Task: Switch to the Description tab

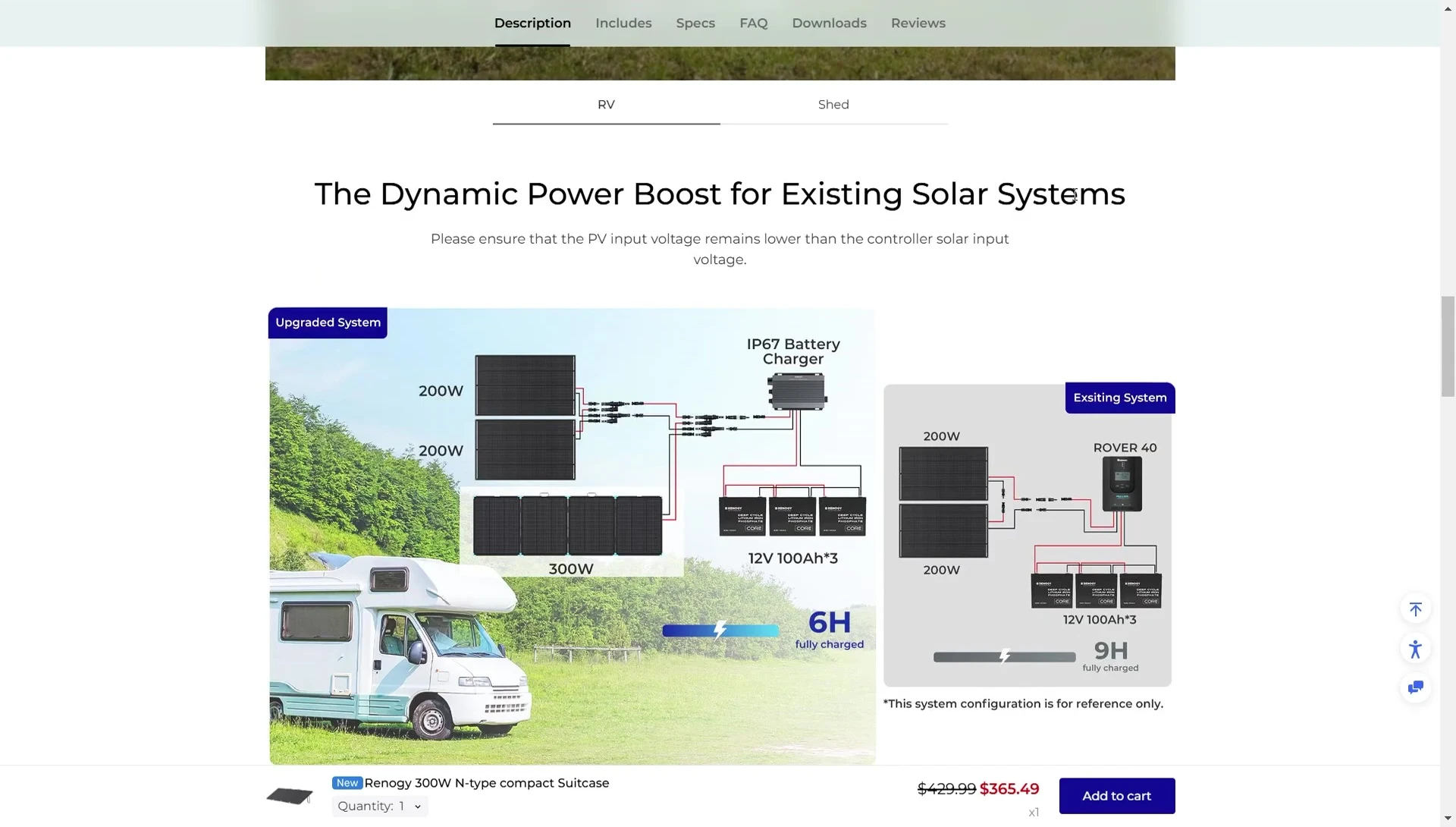Action: click(x=532, y=24)
